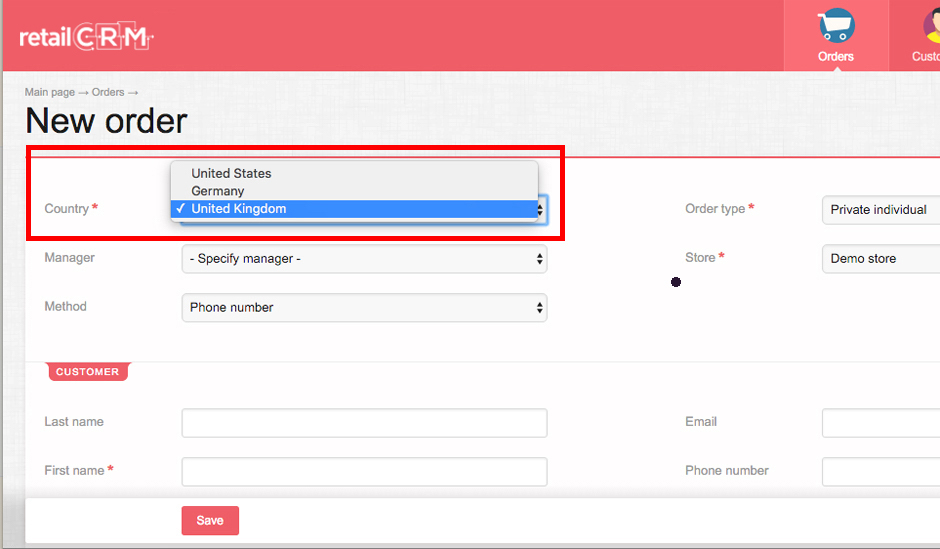Click the Store field label

pyautogui.click(x=700, y=258)
